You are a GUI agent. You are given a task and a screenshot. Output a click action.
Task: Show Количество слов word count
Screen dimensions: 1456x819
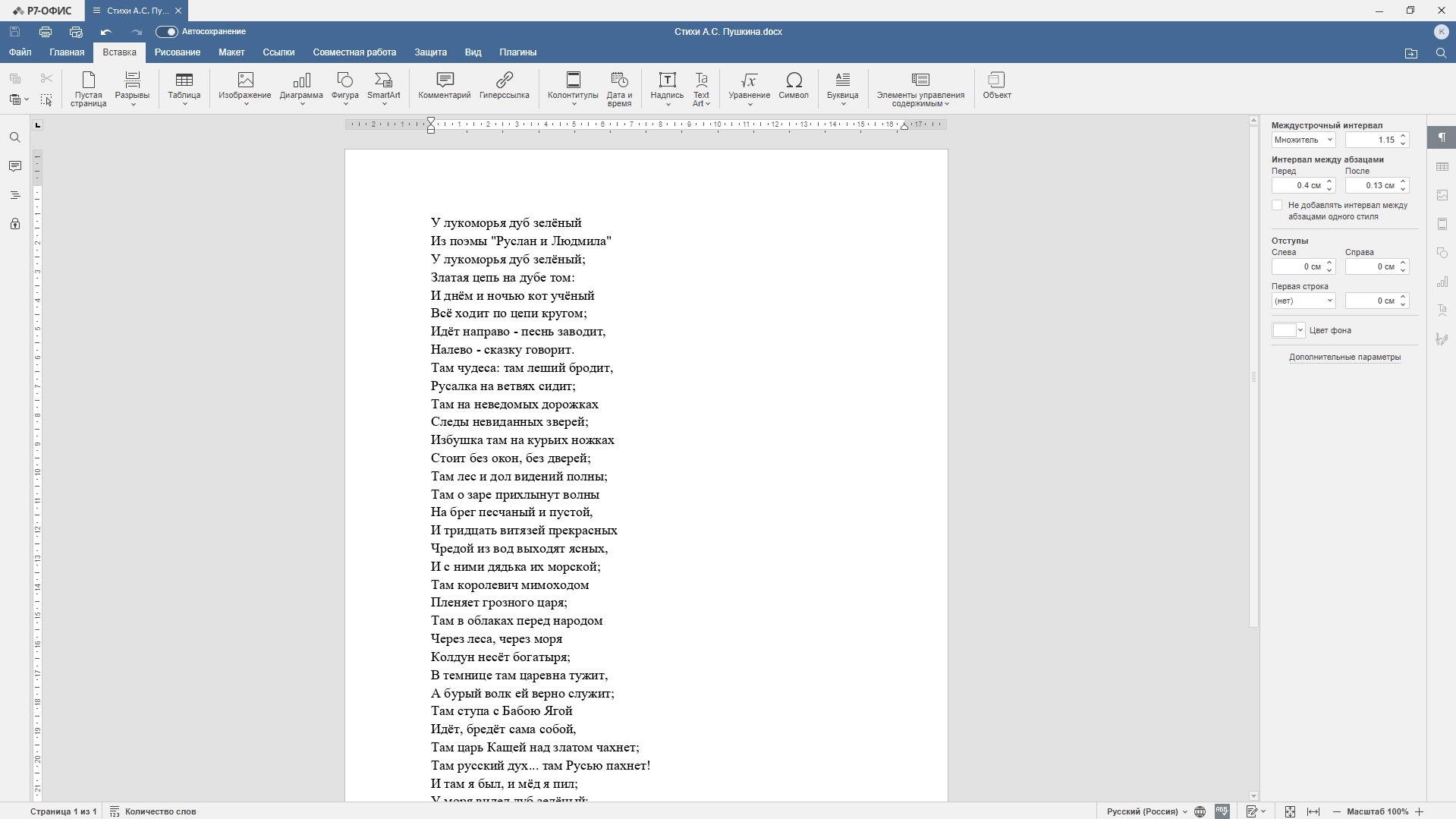(x=153, y=811)
